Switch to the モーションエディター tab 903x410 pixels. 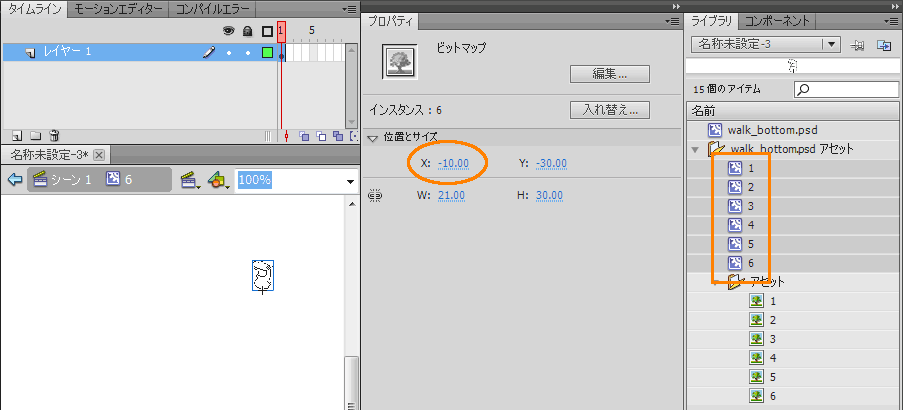(119, 9)
